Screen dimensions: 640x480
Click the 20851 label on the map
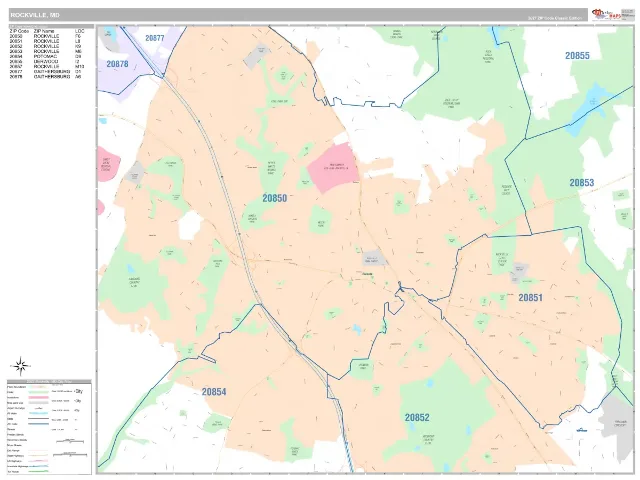[x=531, y=298]
